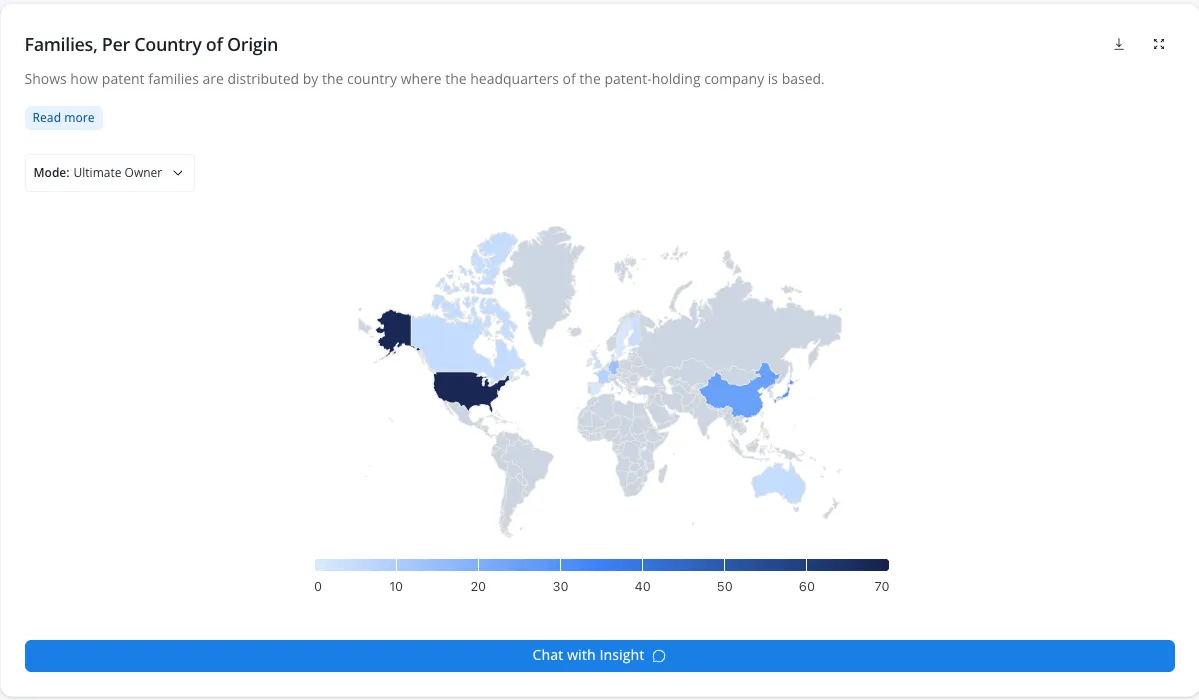Select Australia on the world map
Screen dimensions: 1199x700
(778, 483)
